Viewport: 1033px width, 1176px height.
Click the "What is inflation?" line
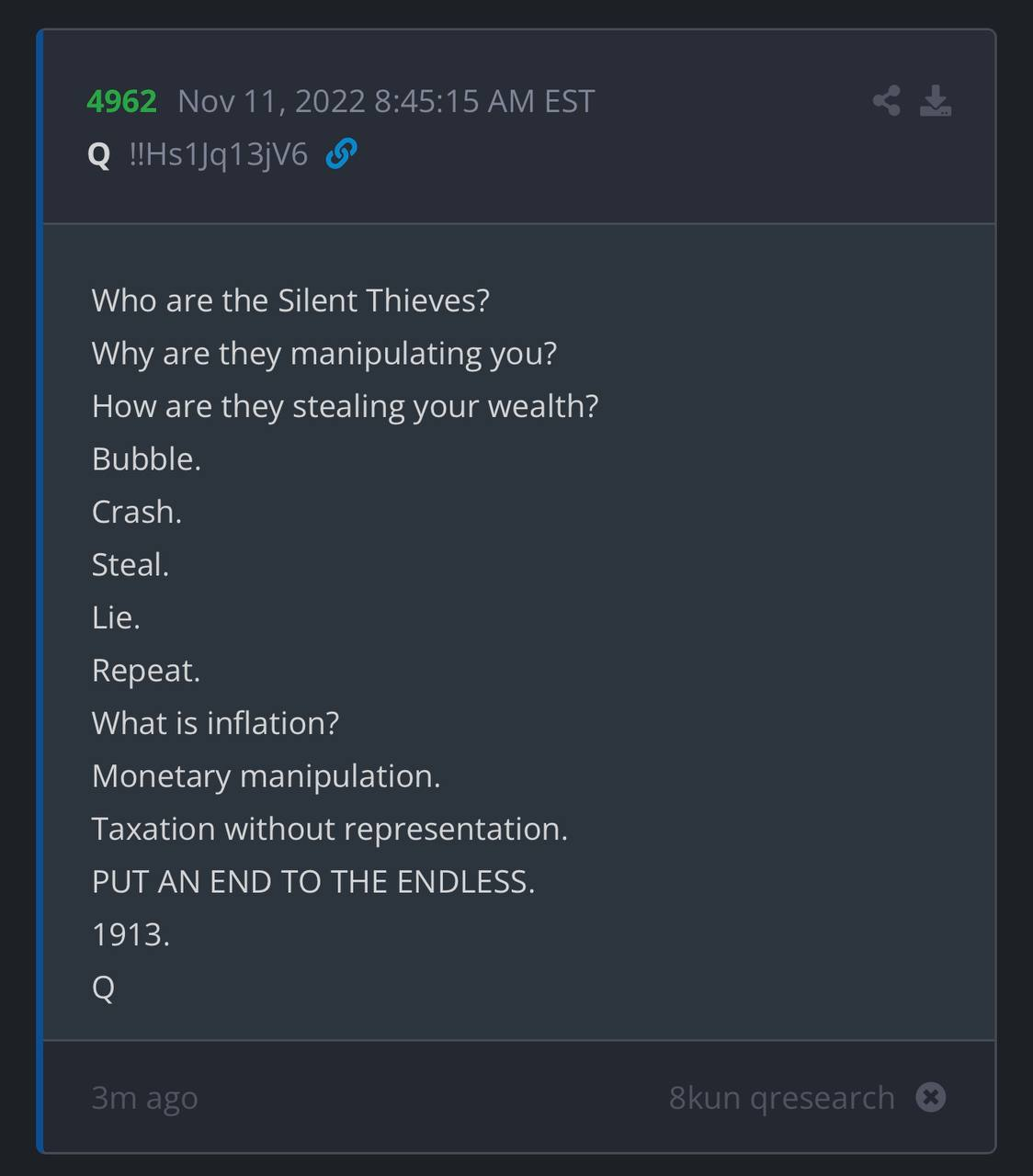215,723
